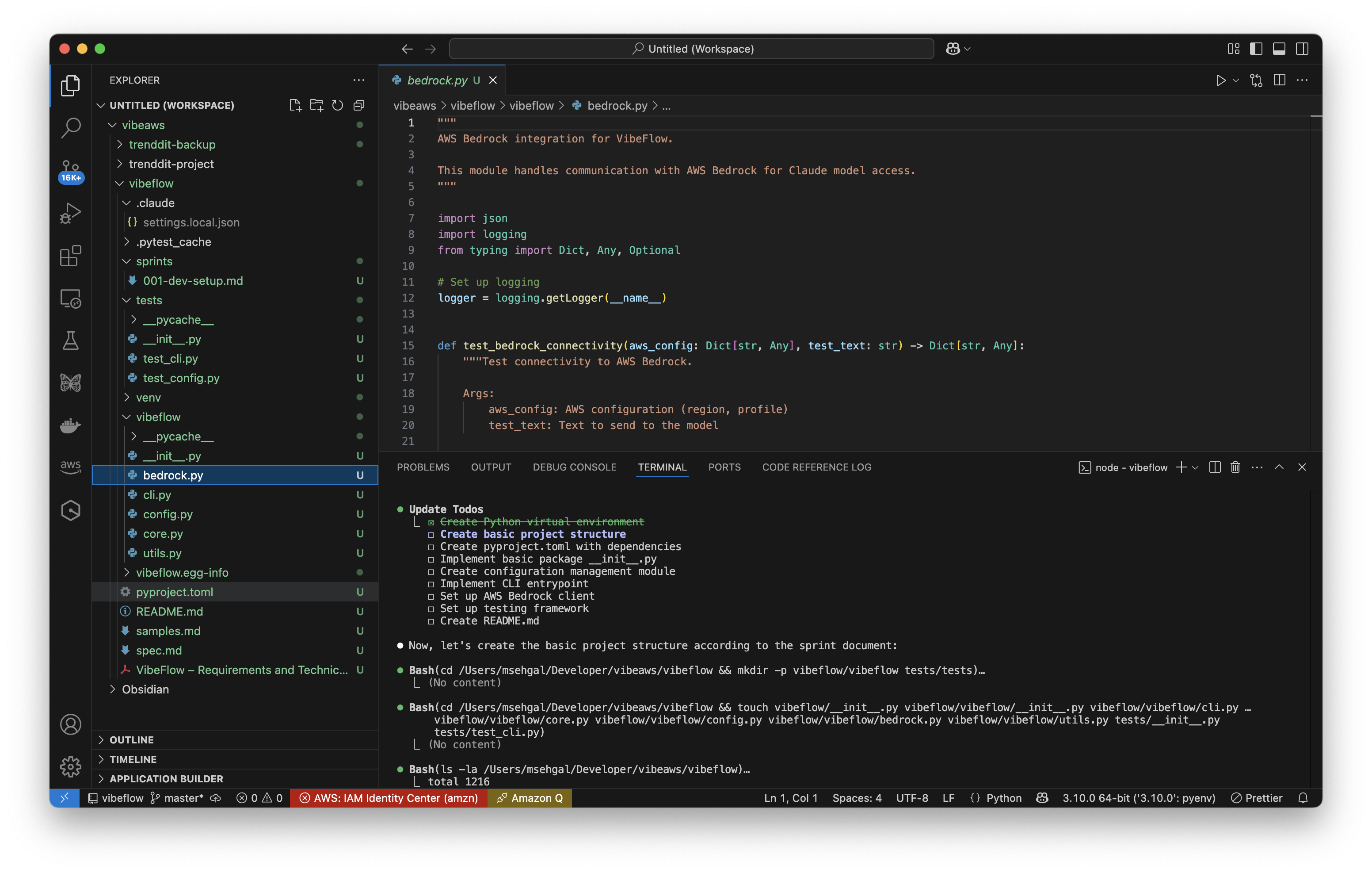Switch to the DEBUG CONSOLE tab
Screen dimensions: 1372x873
574,467
